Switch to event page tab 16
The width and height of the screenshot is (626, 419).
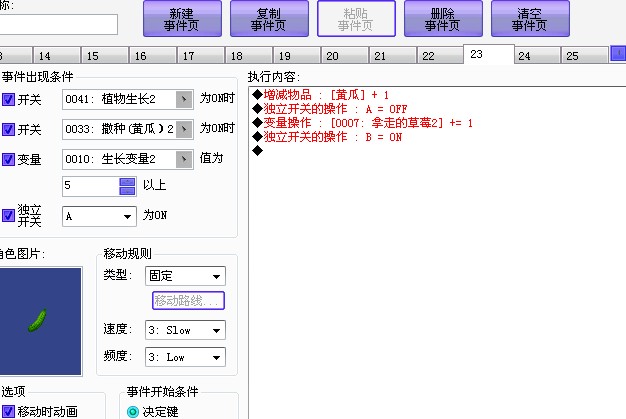(x=153, y=56)
